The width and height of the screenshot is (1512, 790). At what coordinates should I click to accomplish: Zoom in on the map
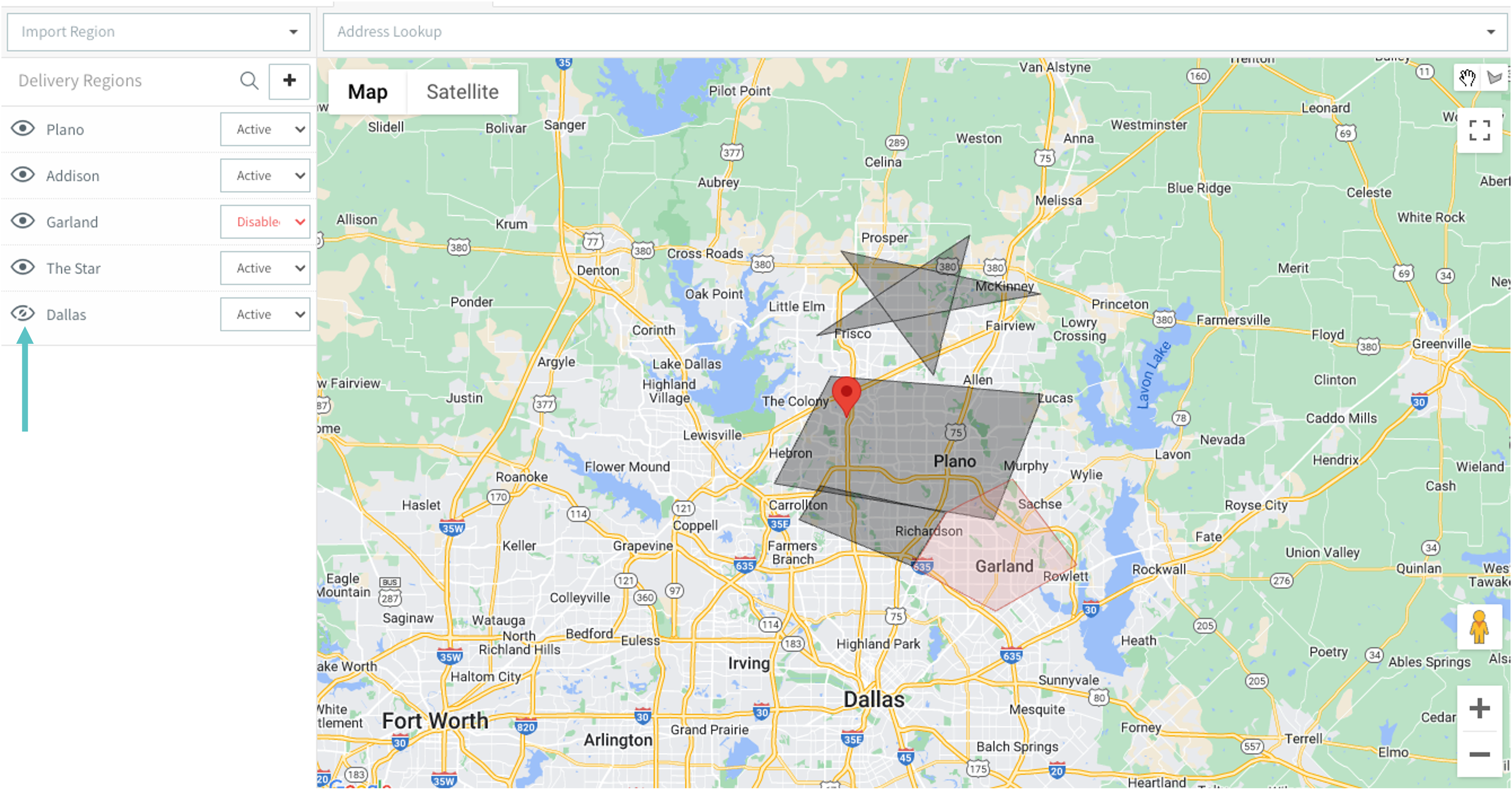click(1479, 708)
